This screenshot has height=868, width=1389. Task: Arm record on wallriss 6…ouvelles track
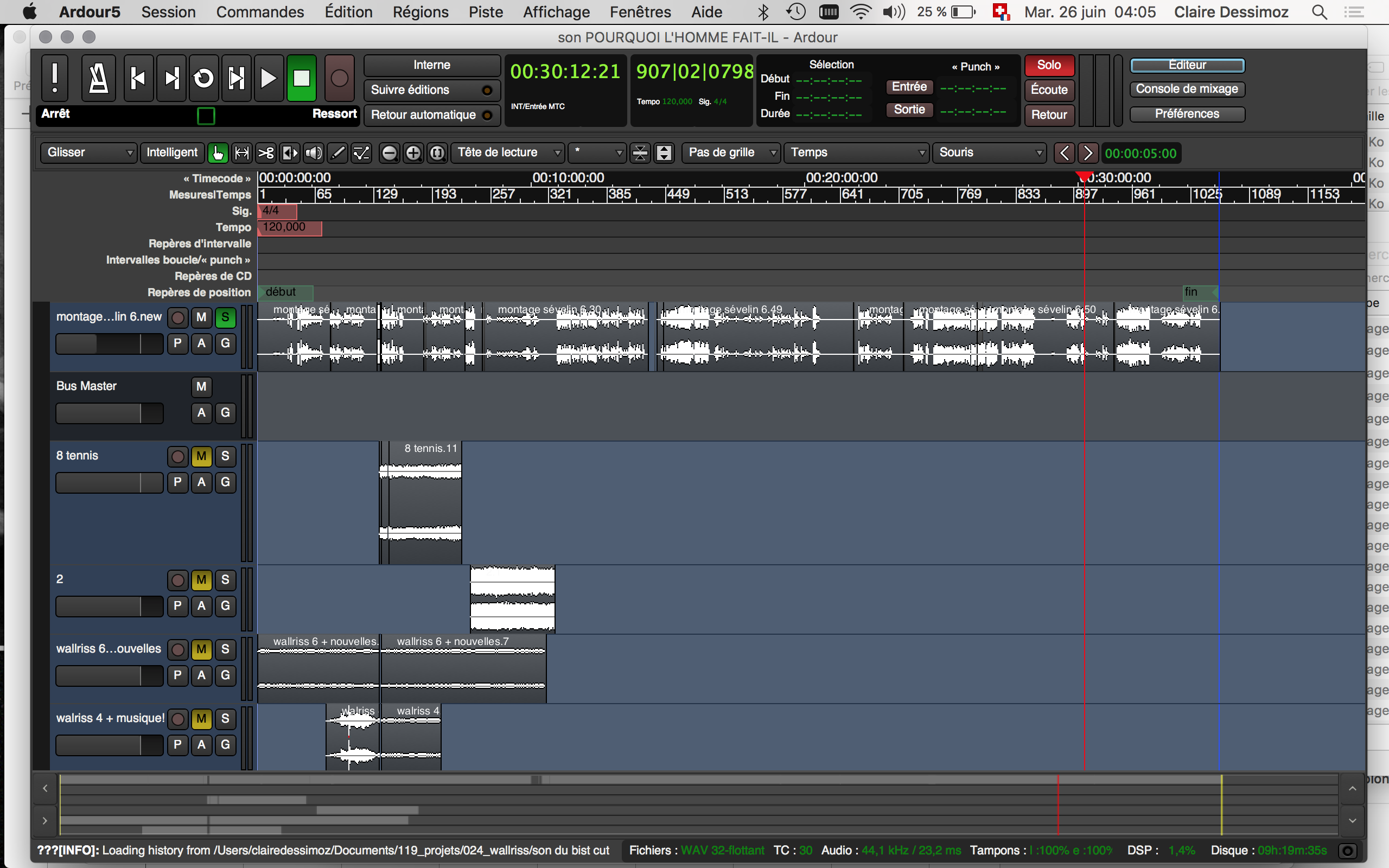tap(178, 650)
